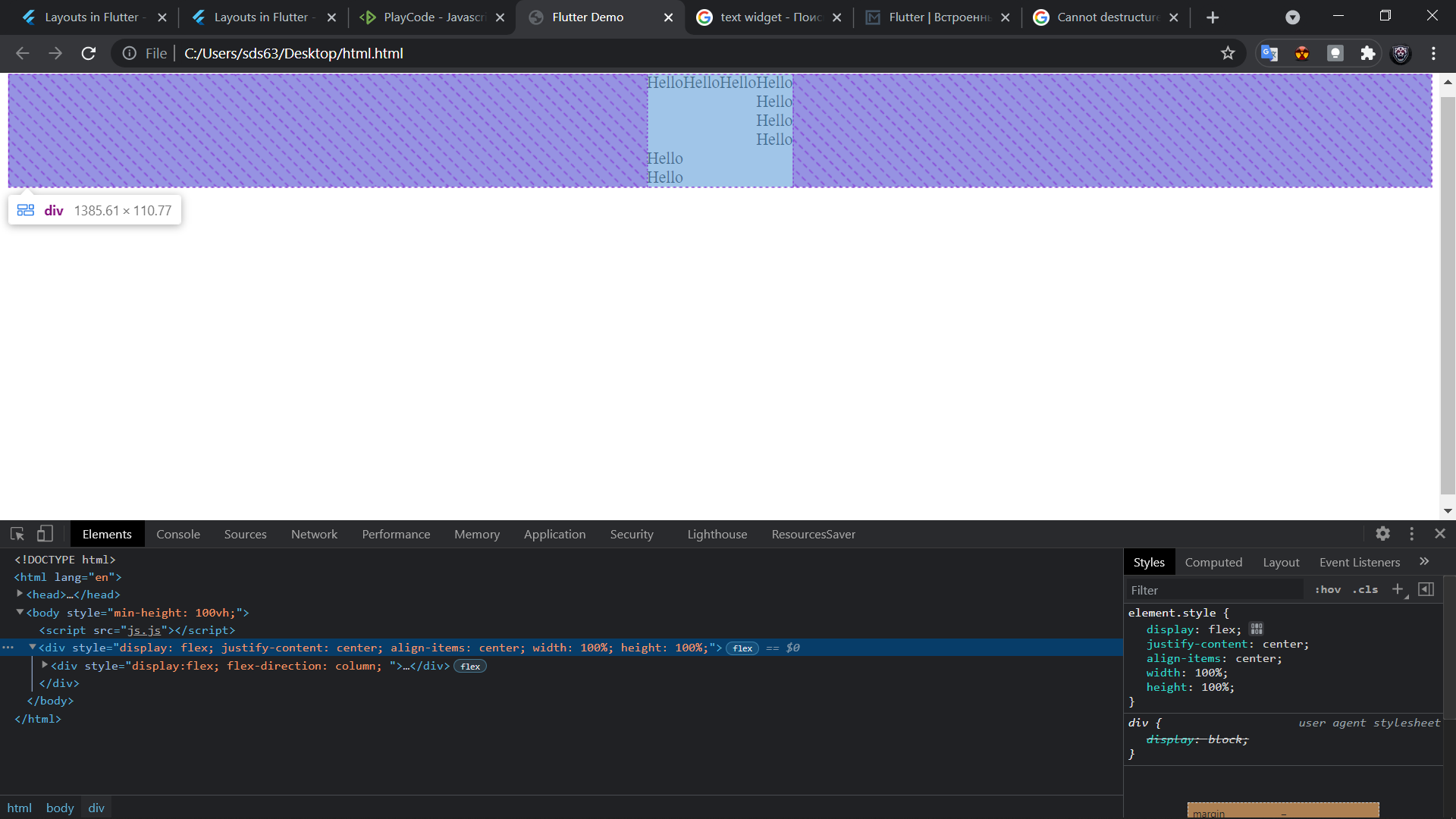Open the Performance tab

pos(396,534)
